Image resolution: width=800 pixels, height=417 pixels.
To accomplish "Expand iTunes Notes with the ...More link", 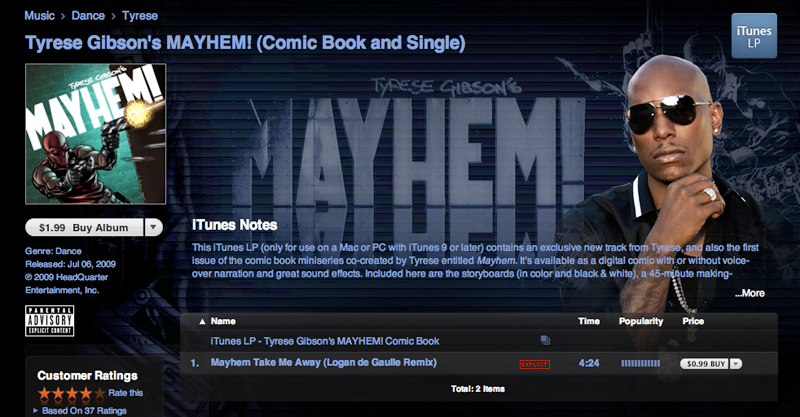I will [x=749, y=293].
